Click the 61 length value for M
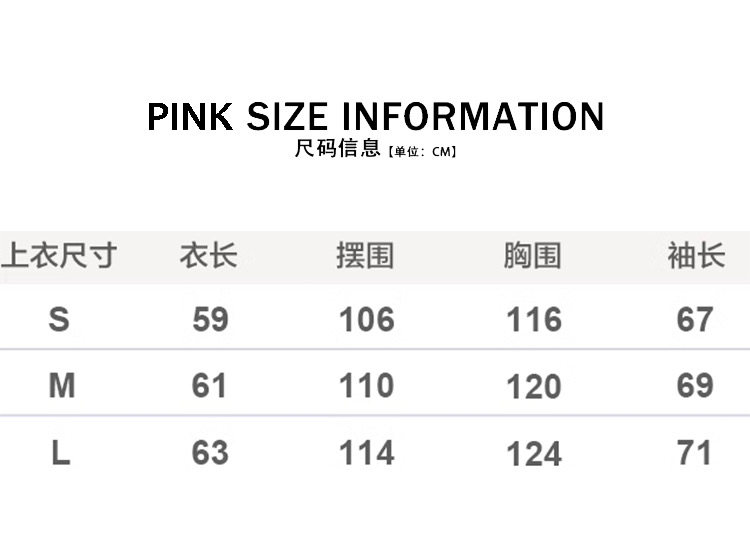The image size is (750, 553). [209, 385]
